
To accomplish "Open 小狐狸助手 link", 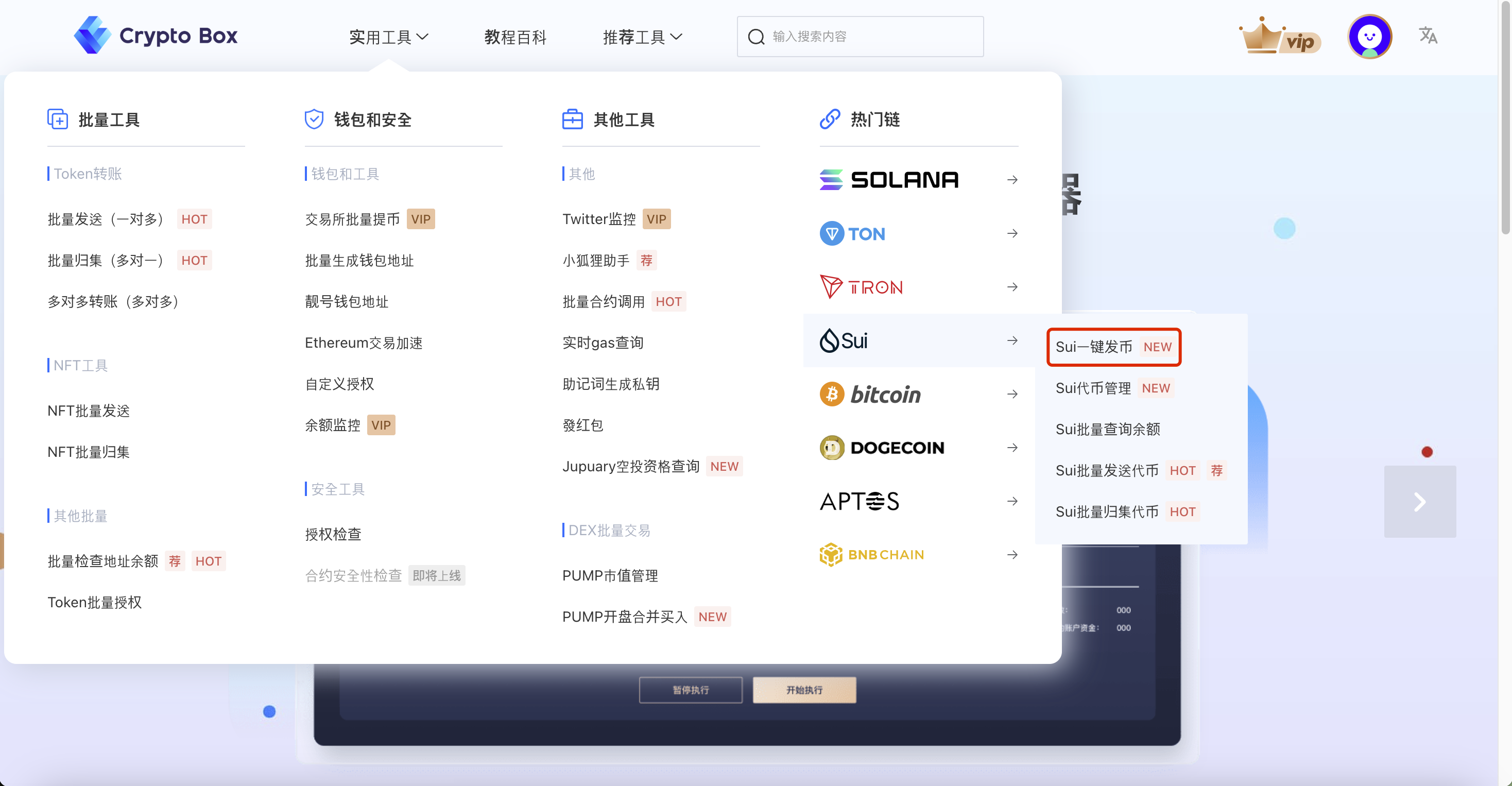I will 609,260.
